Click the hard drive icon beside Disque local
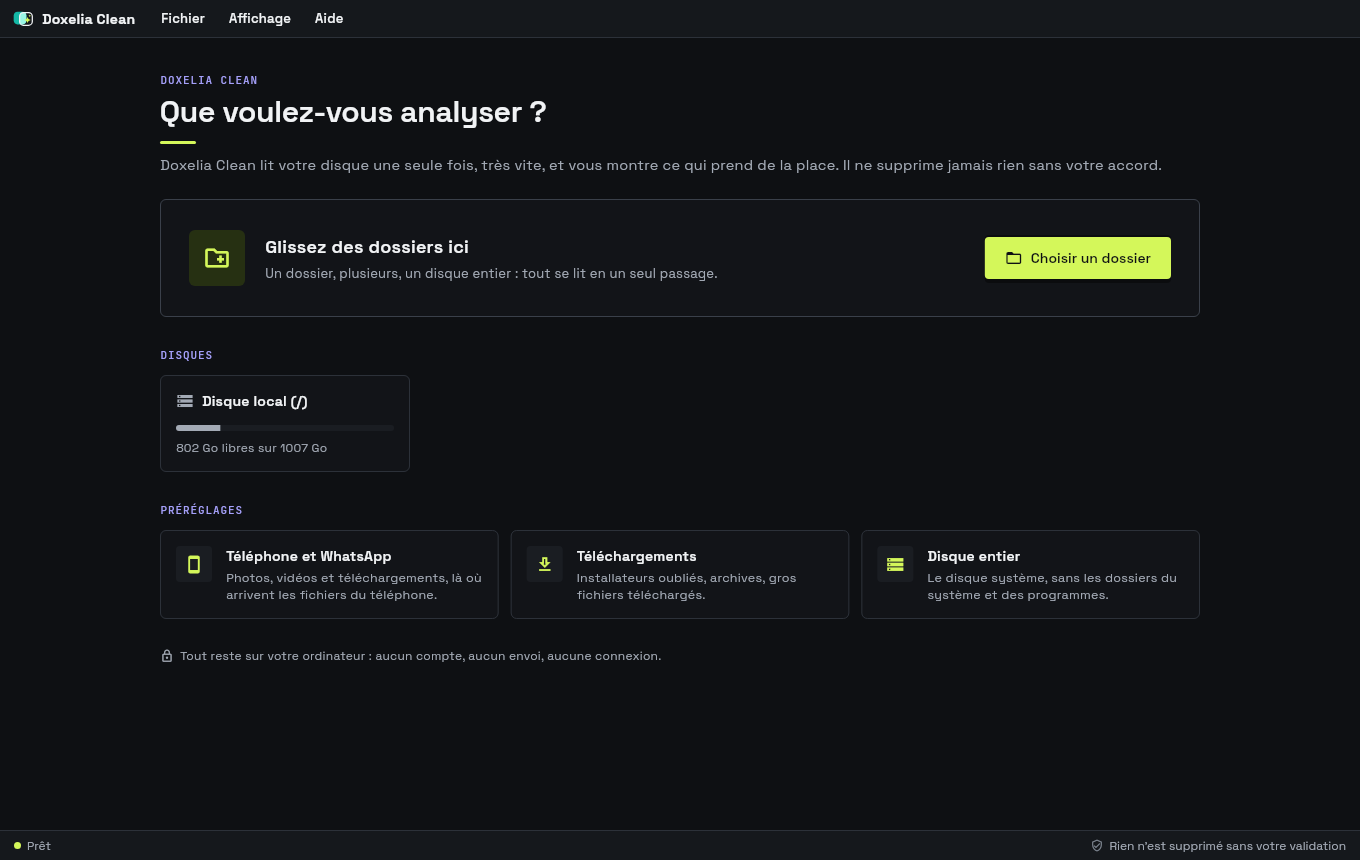This screenshot has width=1360, height=860. point(185,401)
